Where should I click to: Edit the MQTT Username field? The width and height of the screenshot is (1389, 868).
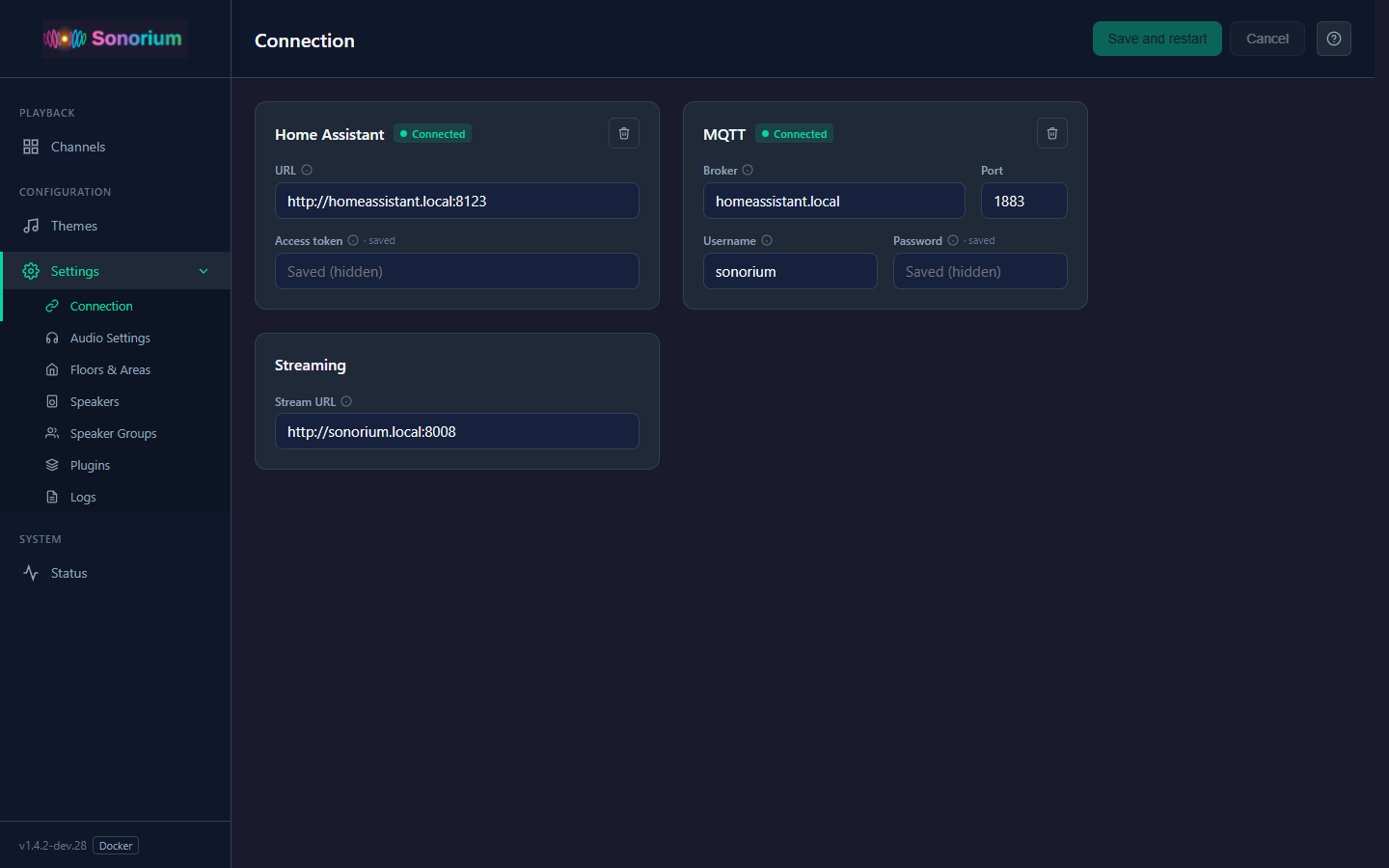pos(790,271)
